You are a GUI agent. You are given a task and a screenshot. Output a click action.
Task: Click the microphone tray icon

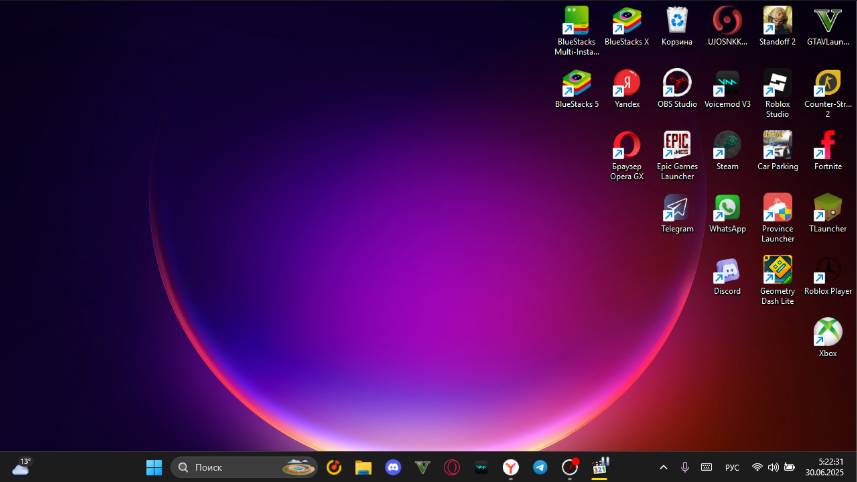(685, 467)
